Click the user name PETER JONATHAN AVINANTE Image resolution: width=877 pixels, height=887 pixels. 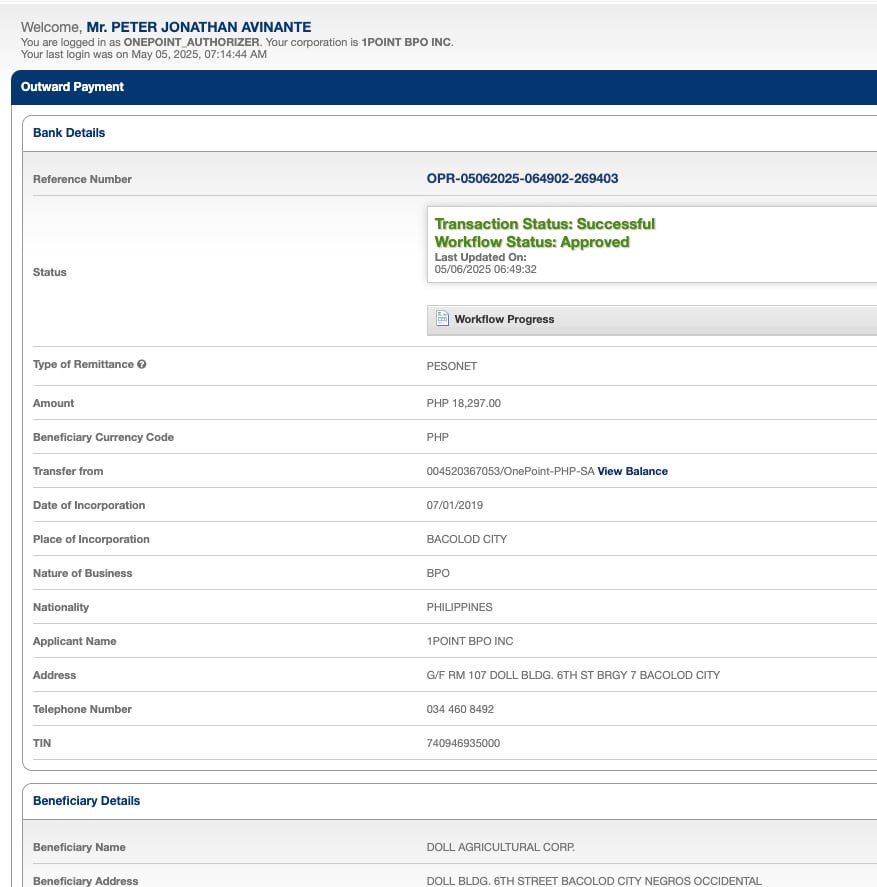click(198, 27)
